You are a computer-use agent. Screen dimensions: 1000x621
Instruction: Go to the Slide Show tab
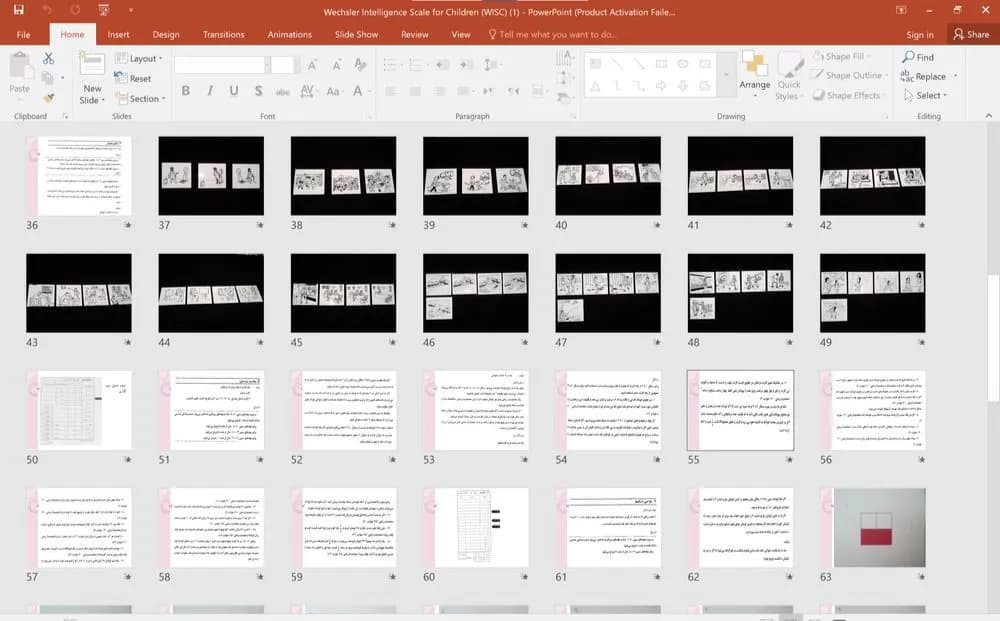pyautogui.click(x=357, y=34)
